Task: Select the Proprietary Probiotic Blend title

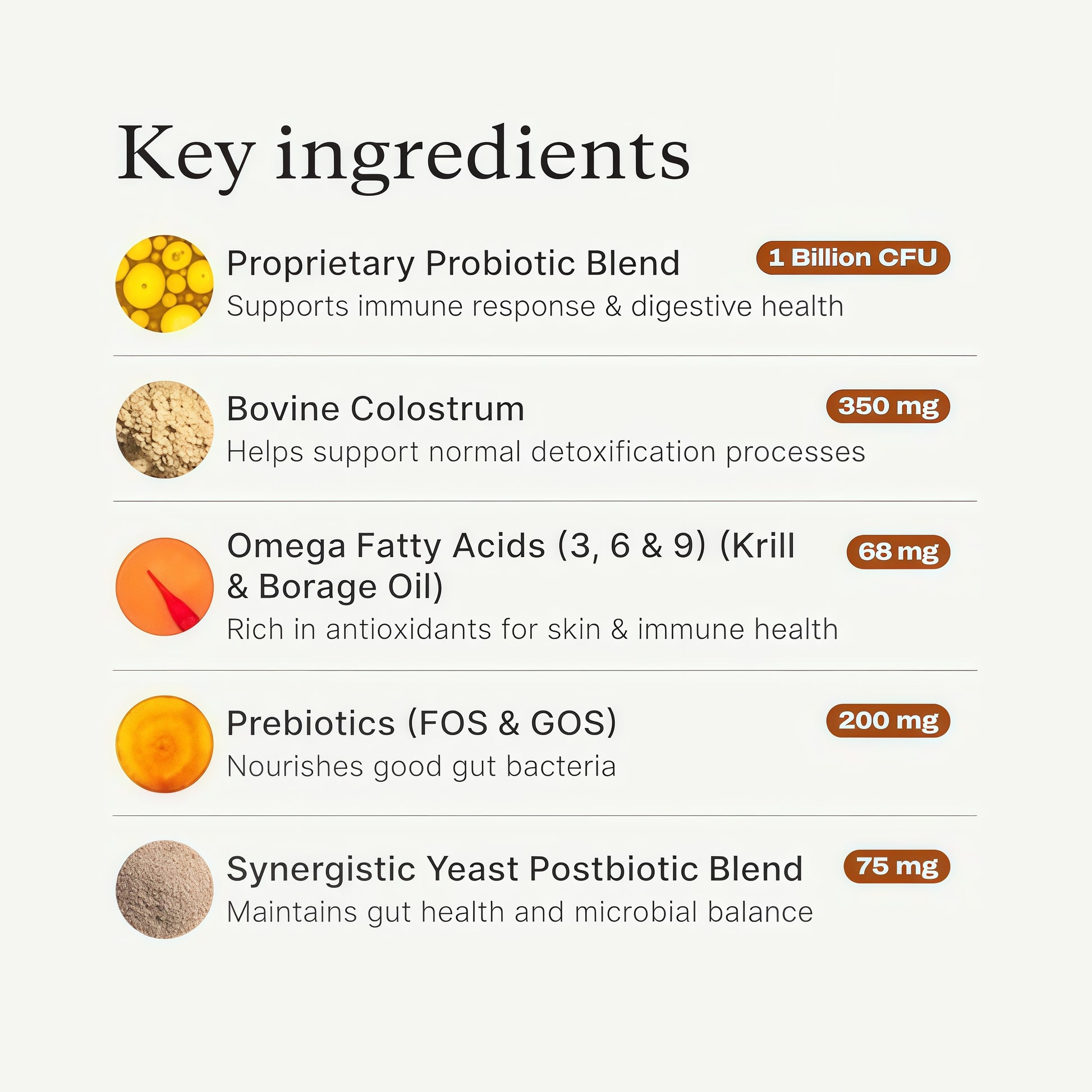Action: click(453, 263)
